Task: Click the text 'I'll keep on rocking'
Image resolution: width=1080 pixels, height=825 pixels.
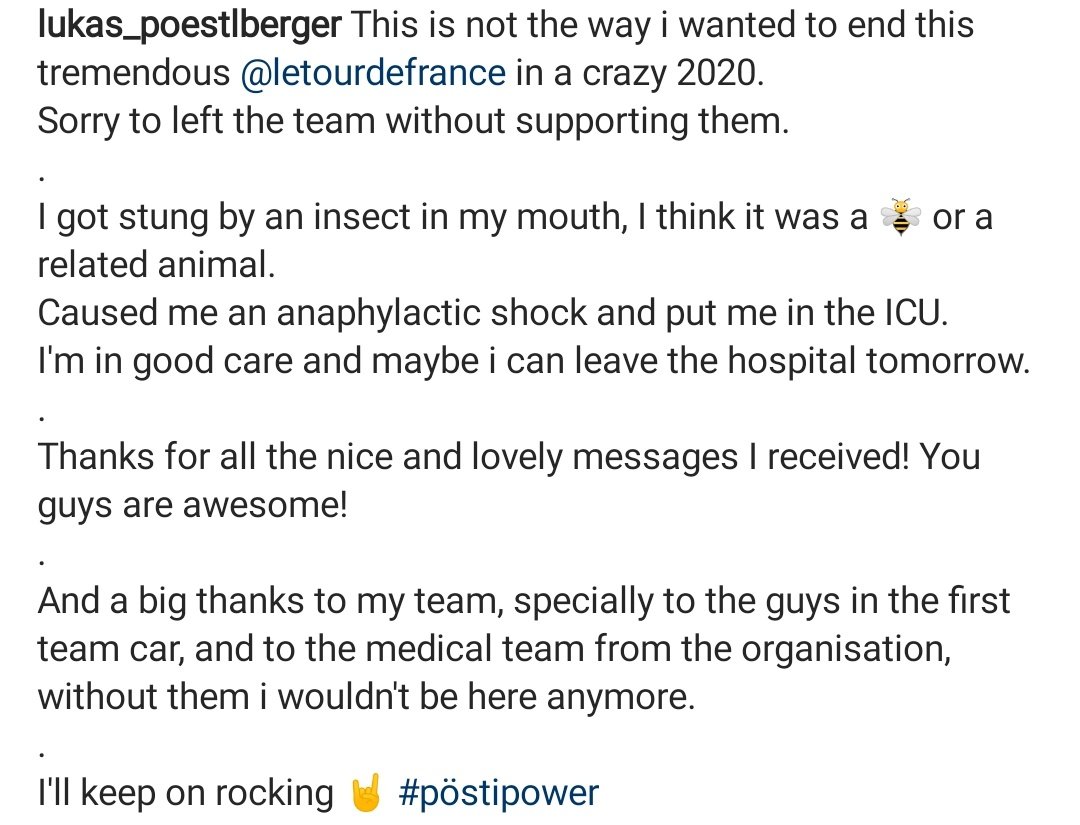Action: click(186, 793)
